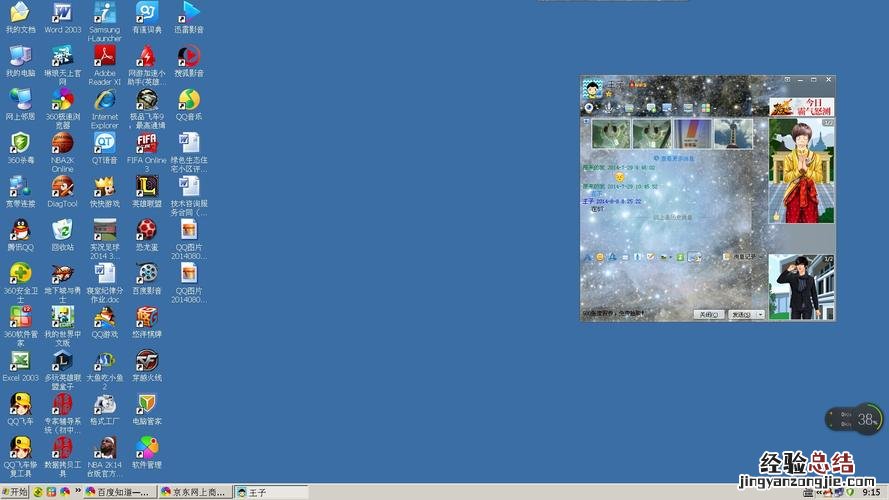Open Word 2003 desktop shortcut

[x=62, y=13]
